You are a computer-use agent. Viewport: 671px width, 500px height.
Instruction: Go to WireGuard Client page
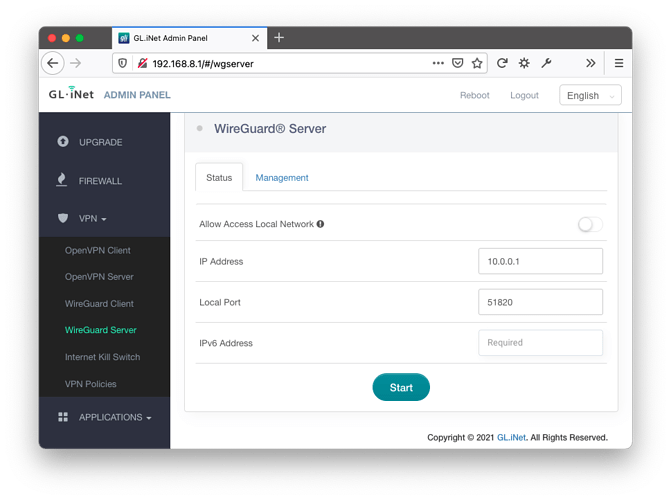click(x=99, y=304)
